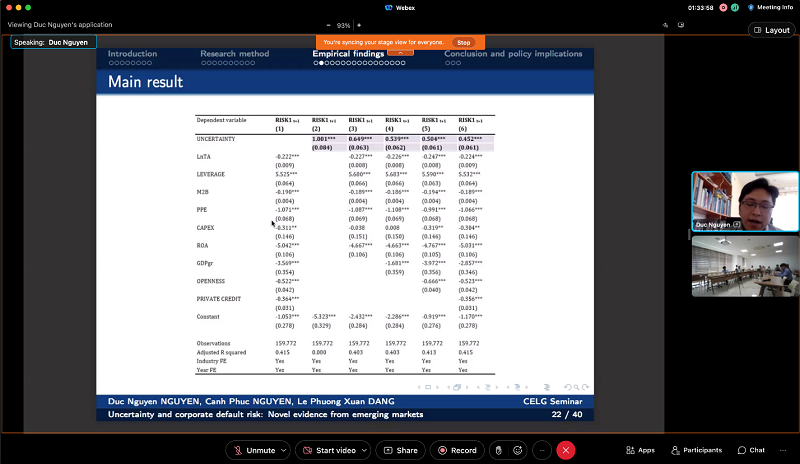Share content with the Share button
This screenshot has width=800, height=464.
click(401, 450)
